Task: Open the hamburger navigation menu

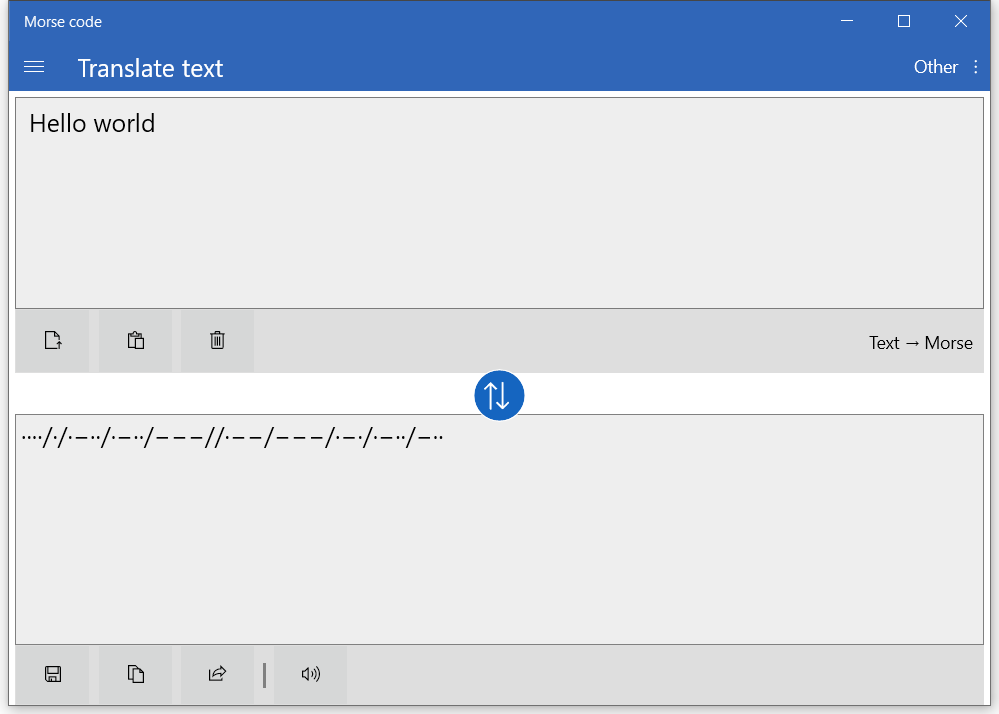Action: point(34,67)
